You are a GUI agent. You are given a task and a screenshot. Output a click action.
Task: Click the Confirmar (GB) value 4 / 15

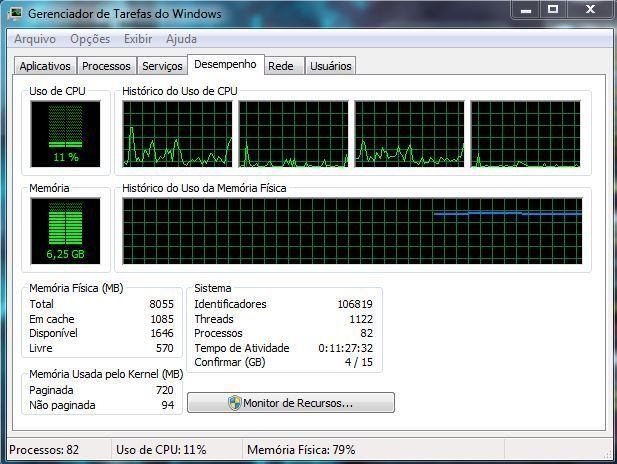358,362
